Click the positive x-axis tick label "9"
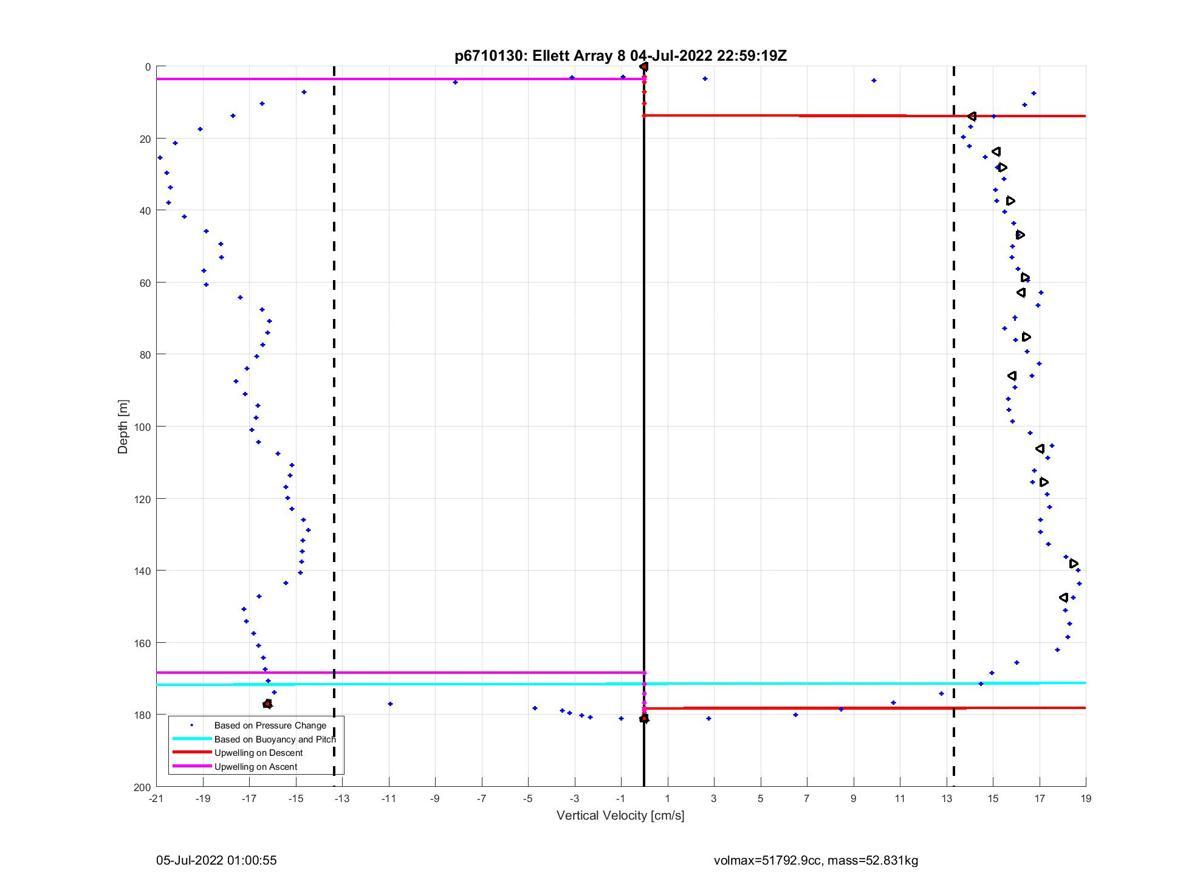The height and width of the screenshot is (885, 1200). (853, 799)
